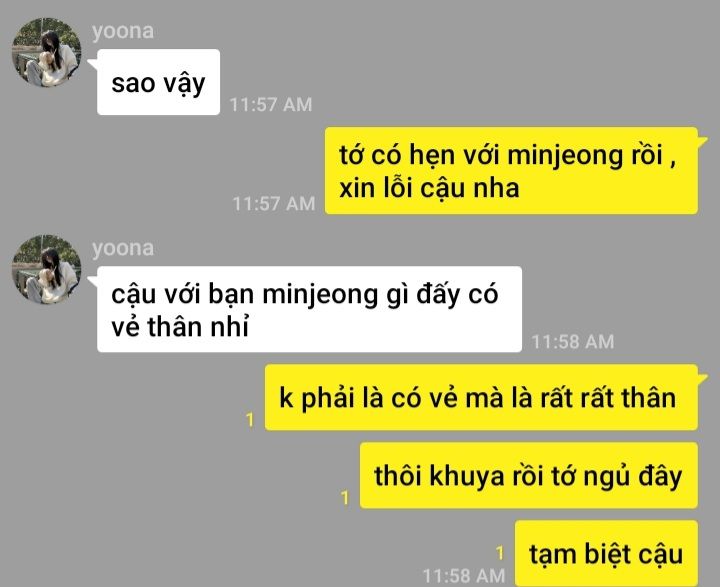Viewport: 720px width, 587px height.
Task: Tap the unread count 1 beside 'tạm biệt cậu'
Action: point(500,553)
